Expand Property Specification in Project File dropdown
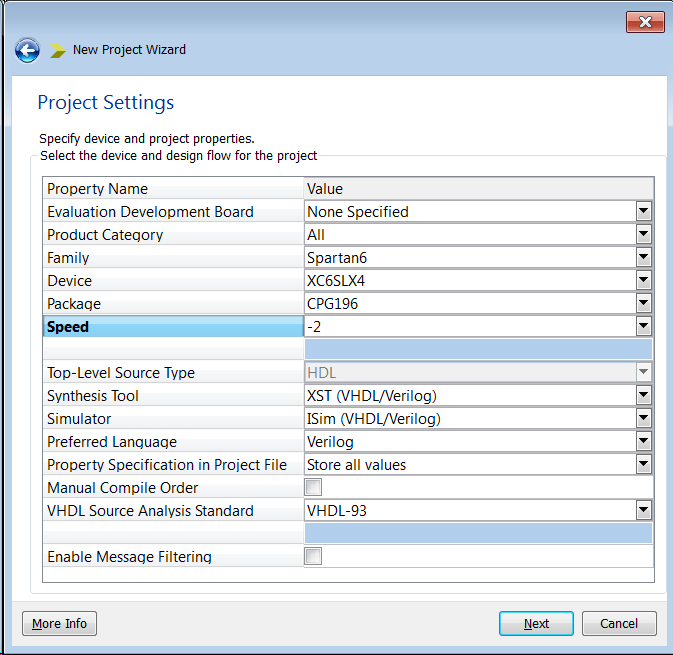Viewport: 673px width, 655px height. point(643,465)
